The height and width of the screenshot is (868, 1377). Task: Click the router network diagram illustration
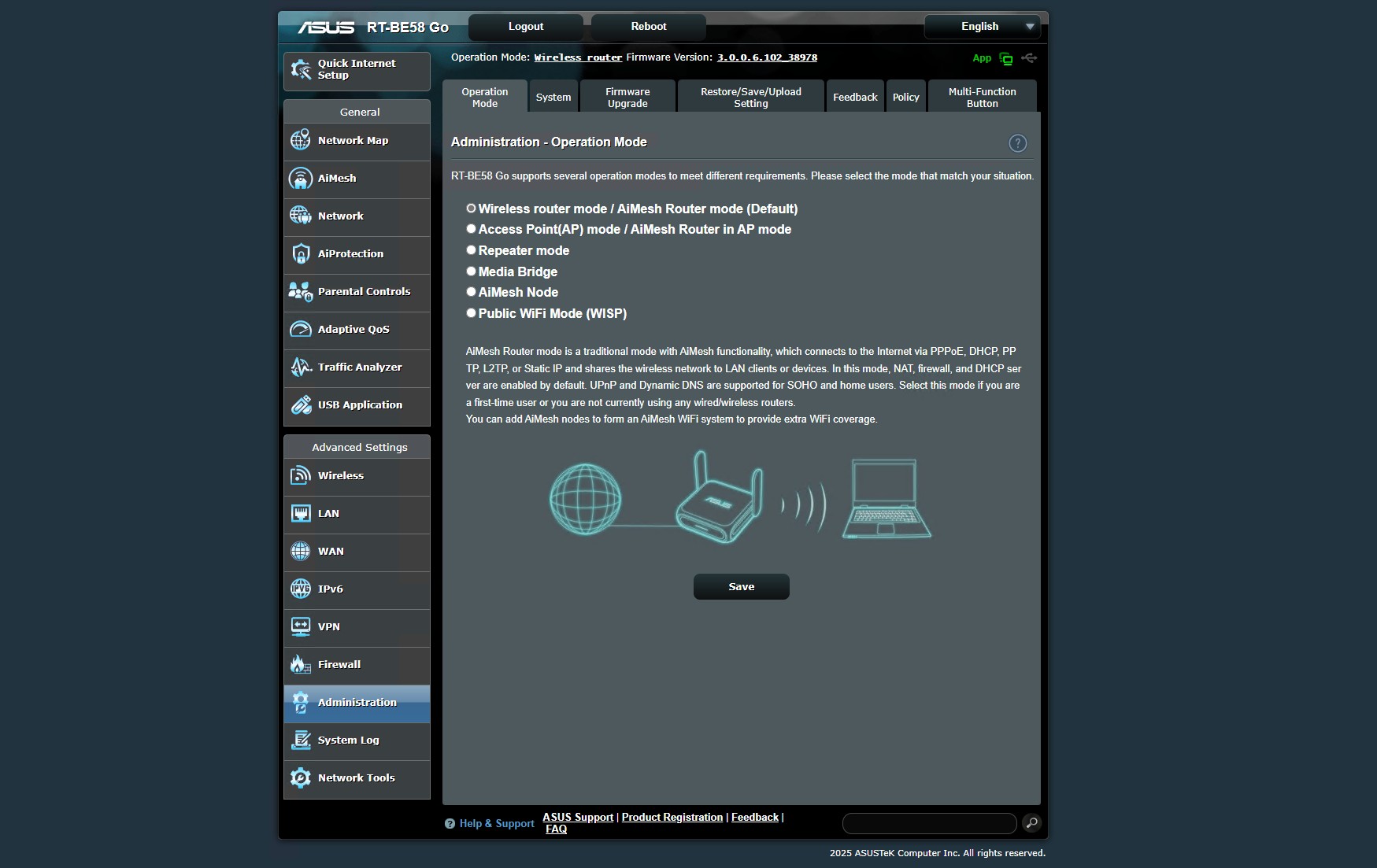(740, 497)
